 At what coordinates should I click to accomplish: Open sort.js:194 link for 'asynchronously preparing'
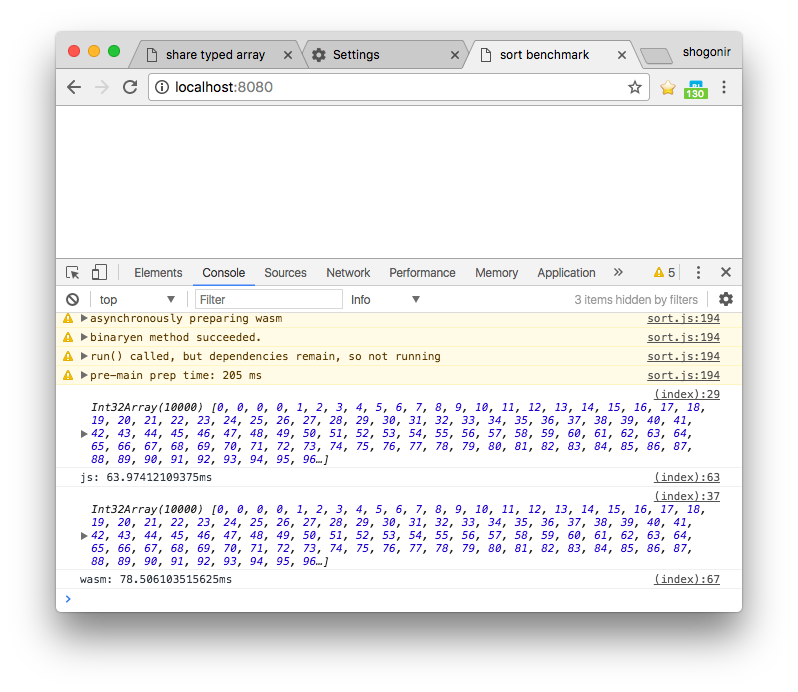[683, 318]
